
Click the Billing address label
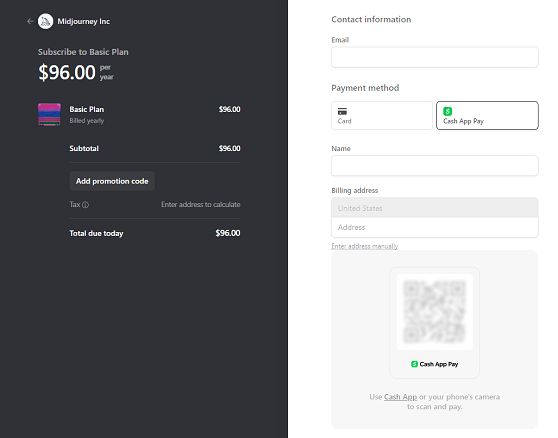point(355,191)
